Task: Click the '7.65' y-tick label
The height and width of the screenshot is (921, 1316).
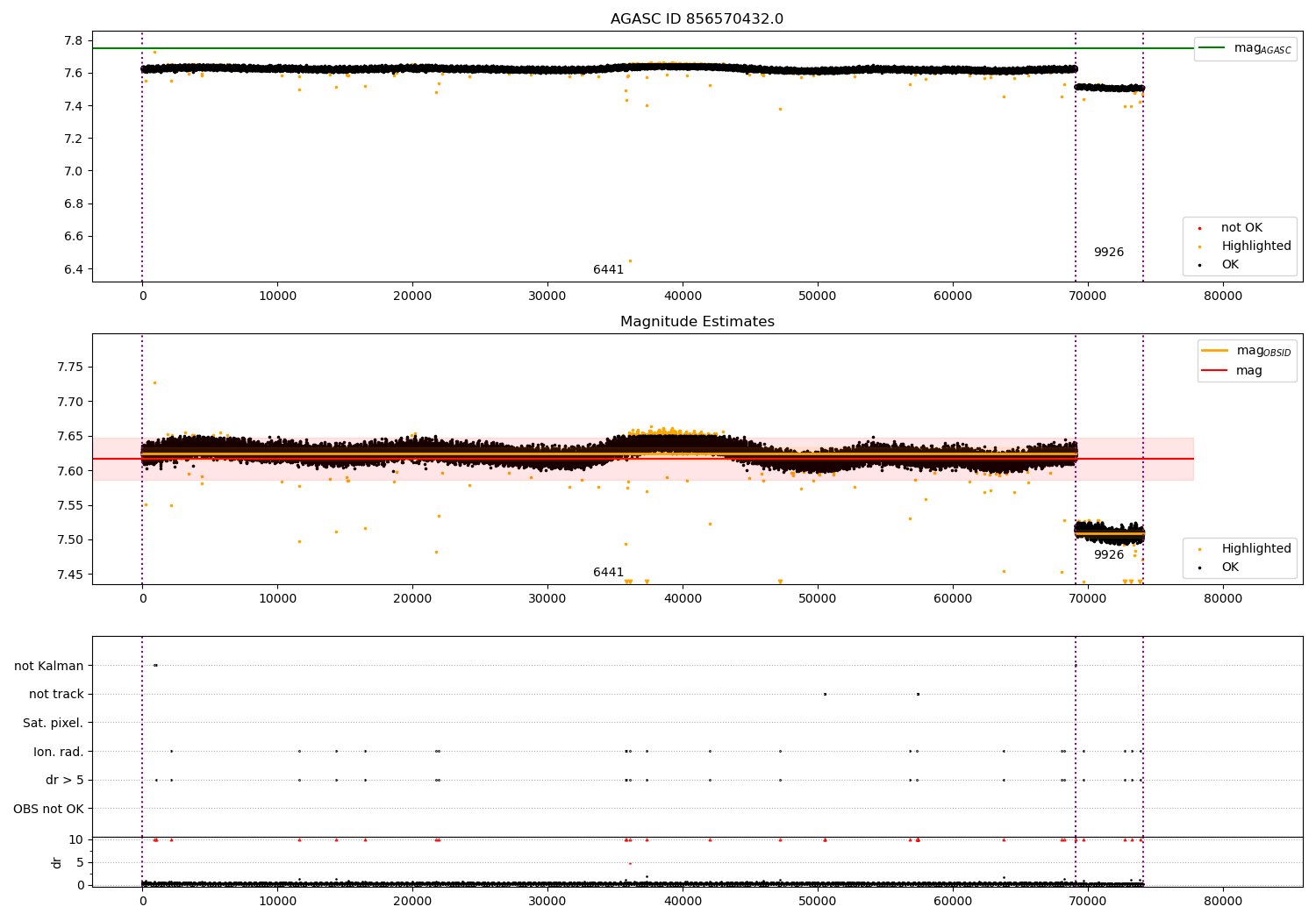Action: click(70, 437)
